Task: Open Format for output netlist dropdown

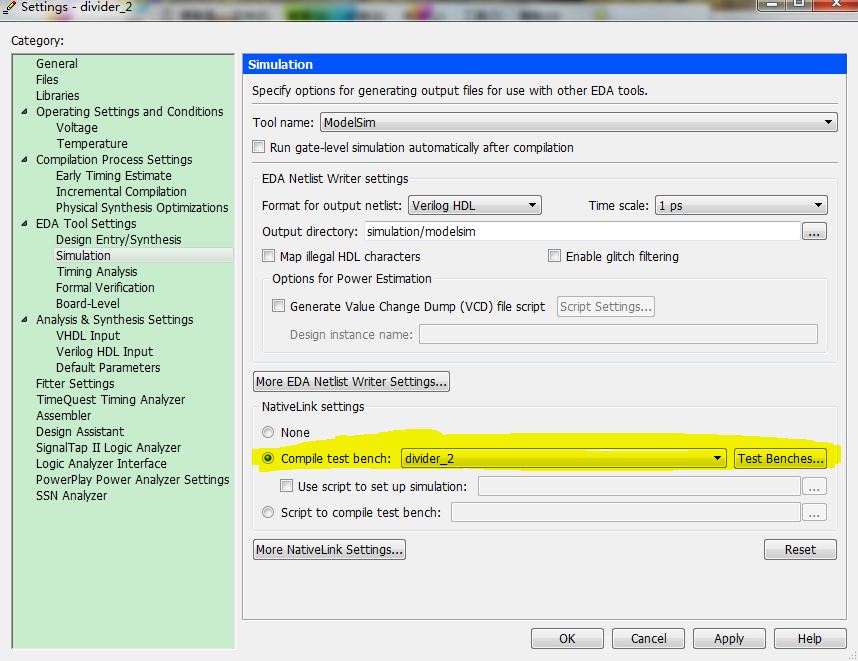Action: pyautogui.click(x=474, y=205)
